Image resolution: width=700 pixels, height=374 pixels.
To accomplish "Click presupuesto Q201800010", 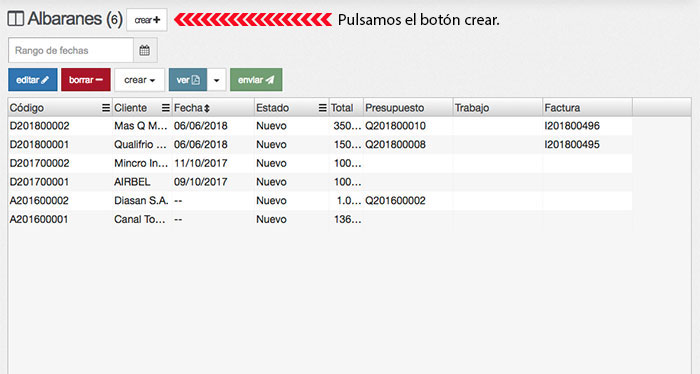I will 396,126.
